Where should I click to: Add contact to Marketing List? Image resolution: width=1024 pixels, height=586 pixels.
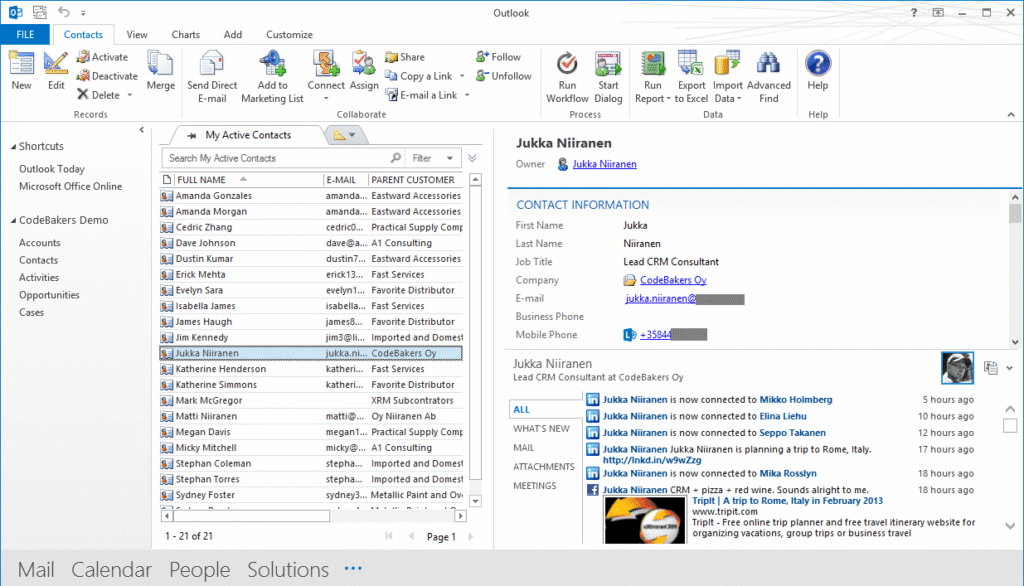(272, 77)
